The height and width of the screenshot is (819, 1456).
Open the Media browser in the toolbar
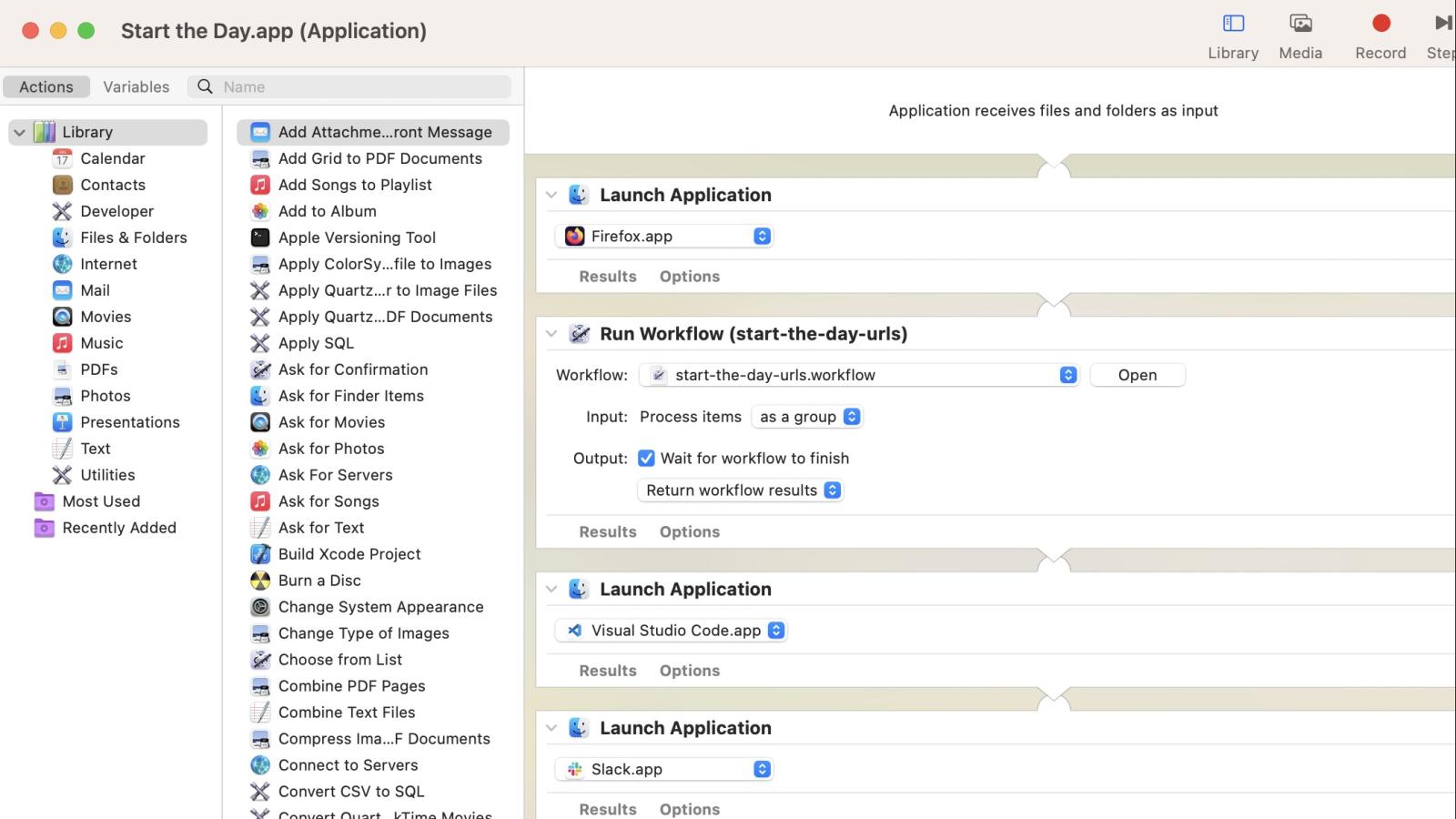(1299, 35)
